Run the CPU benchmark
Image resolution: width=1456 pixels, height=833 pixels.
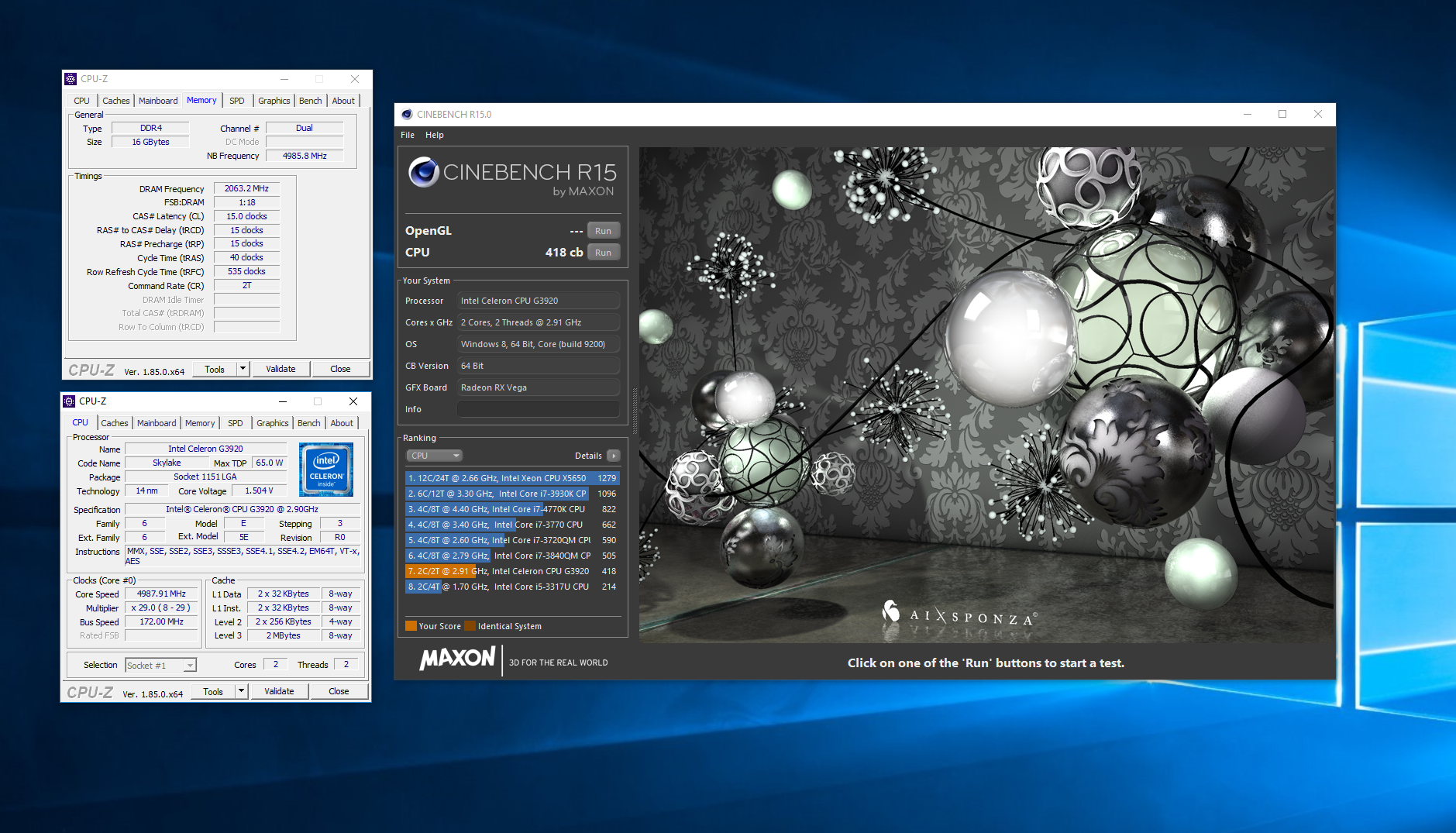tap(603, 253)
